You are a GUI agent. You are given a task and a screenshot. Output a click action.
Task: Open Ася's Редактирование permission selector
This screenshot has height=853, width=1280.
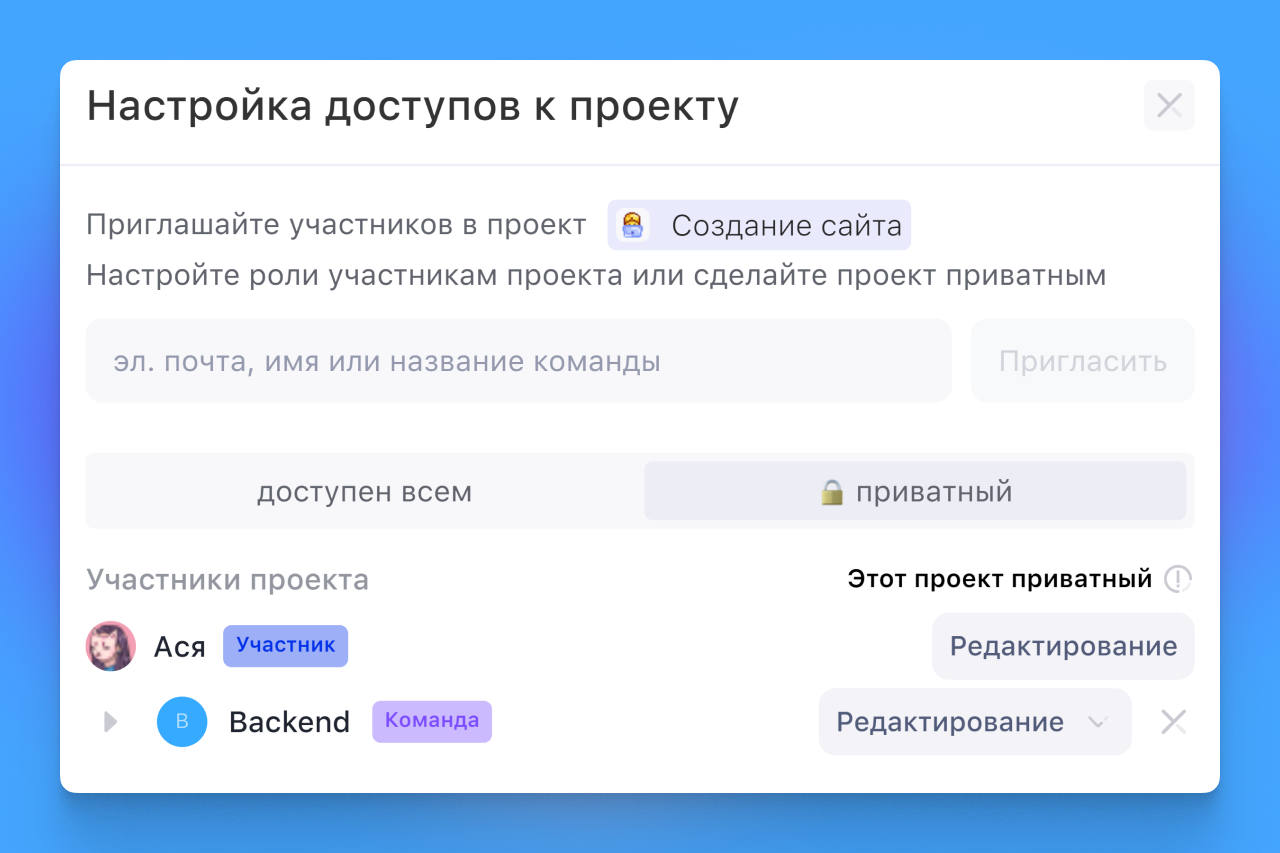pos(1062,646)
